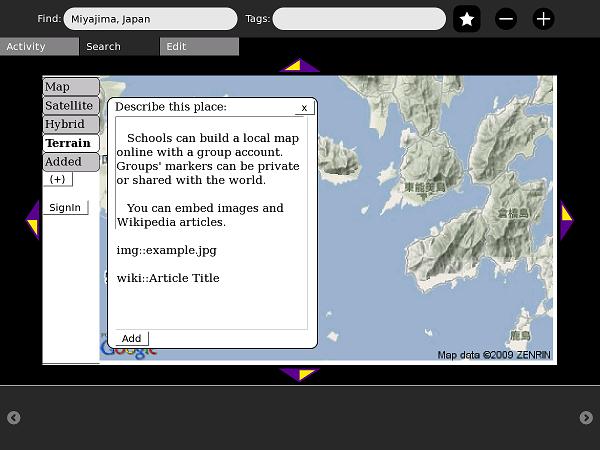
Task: Pan map down with bottom arrow
Action: pos(299,375)
